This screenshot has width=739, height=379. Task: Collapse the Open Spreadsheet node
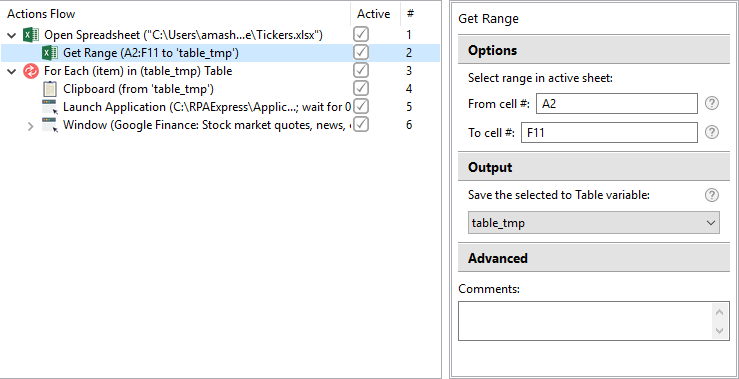pos(12,35)
